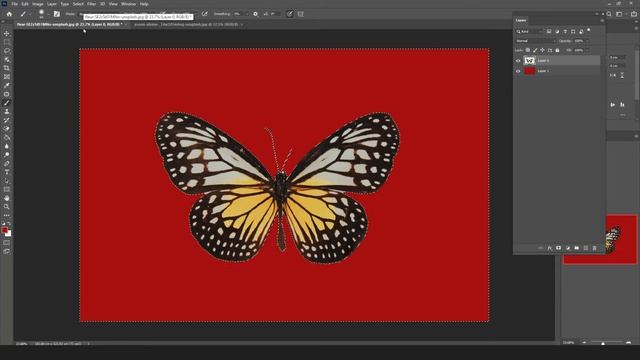Screen dimensions: 640x360
Task: Select the Eraser tool
Action: click(x=7, y=129)
